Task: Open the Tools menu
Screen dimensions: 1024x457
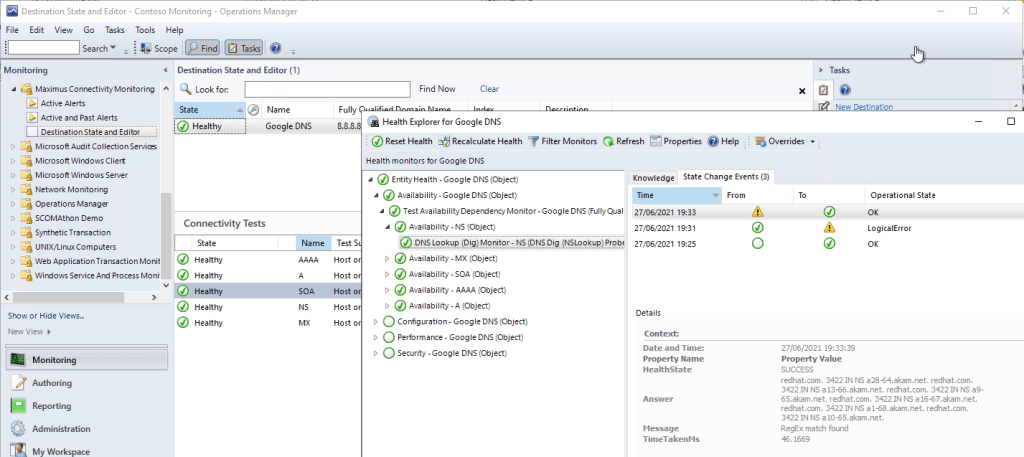Action: 145,30
